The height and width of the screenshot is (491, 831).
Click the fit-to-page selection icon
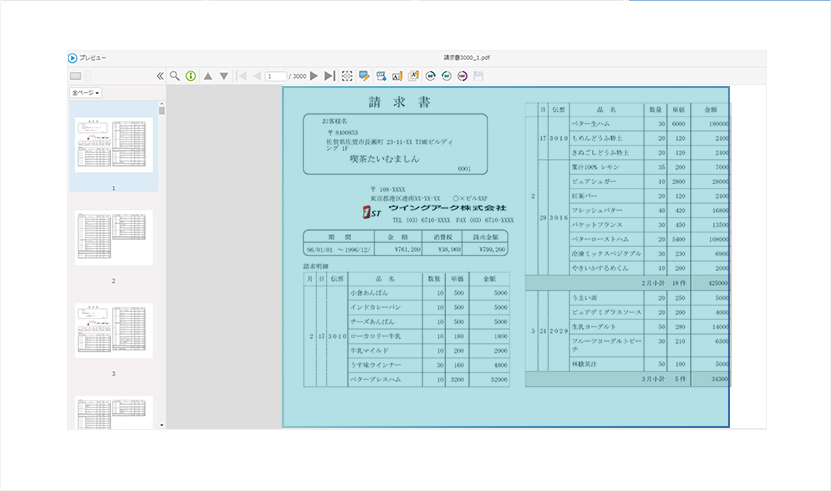pyautogui.click(x=347, y=76)
